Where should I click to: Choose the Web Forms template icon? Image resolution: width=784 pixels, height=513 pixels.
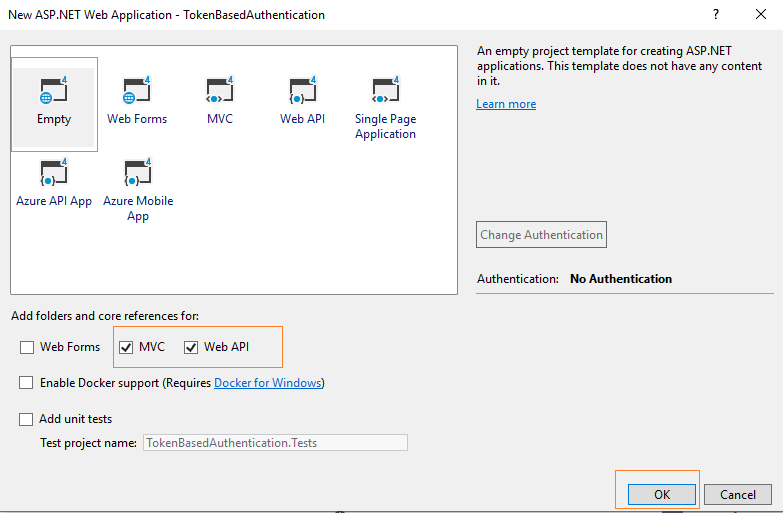point(136,90)
